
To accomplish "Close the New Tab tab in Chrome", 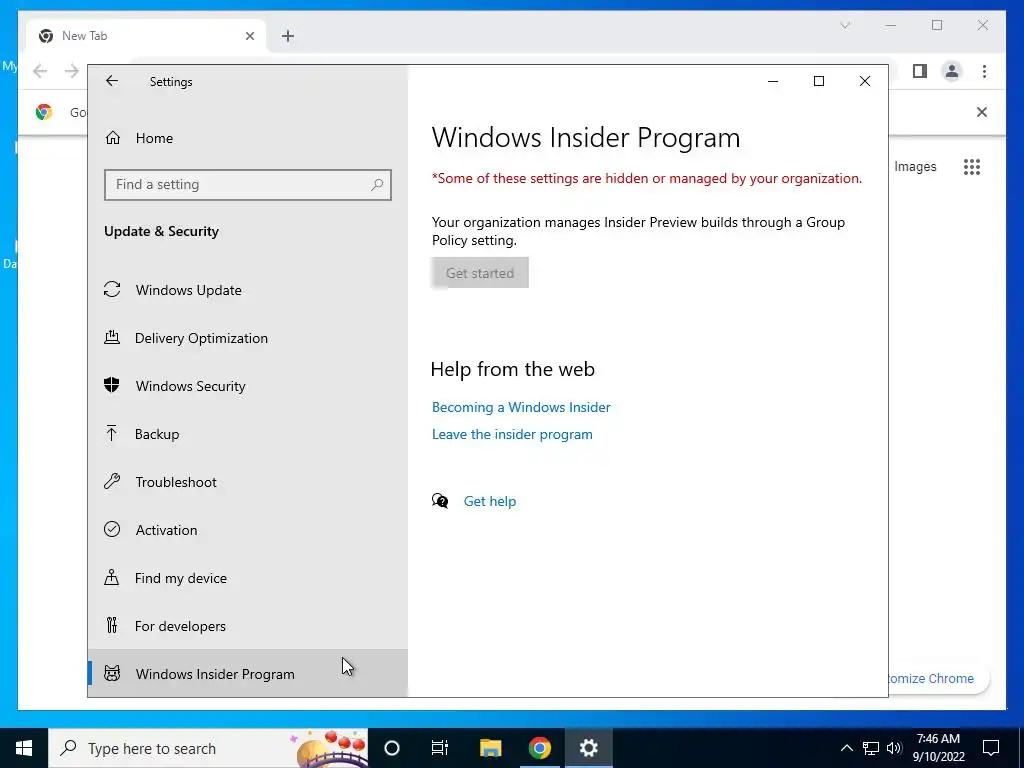I will (249, 37).
